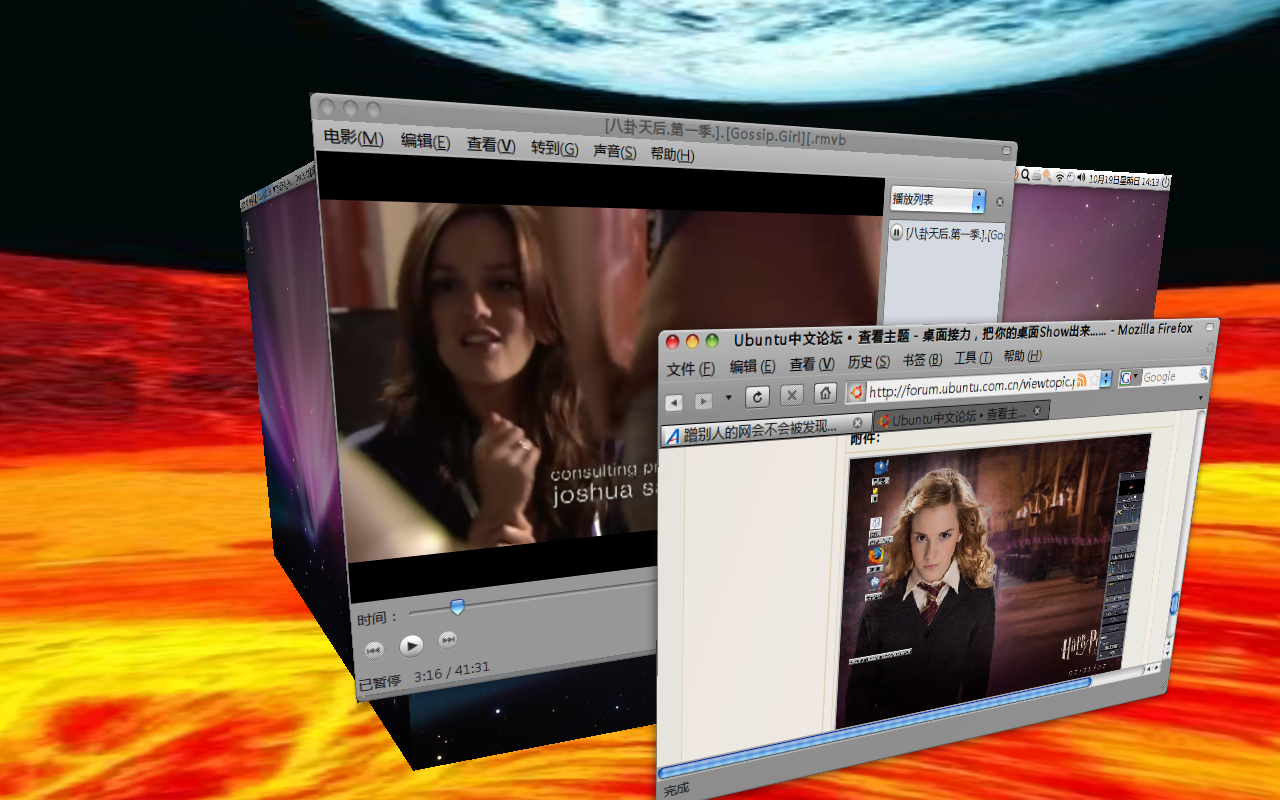Image resolution: width=1280 pixels, height=800 pixels.
Task: Click the 3:16 / 41:31 time display
Action: pyautogui.click(x=452, y=671)
